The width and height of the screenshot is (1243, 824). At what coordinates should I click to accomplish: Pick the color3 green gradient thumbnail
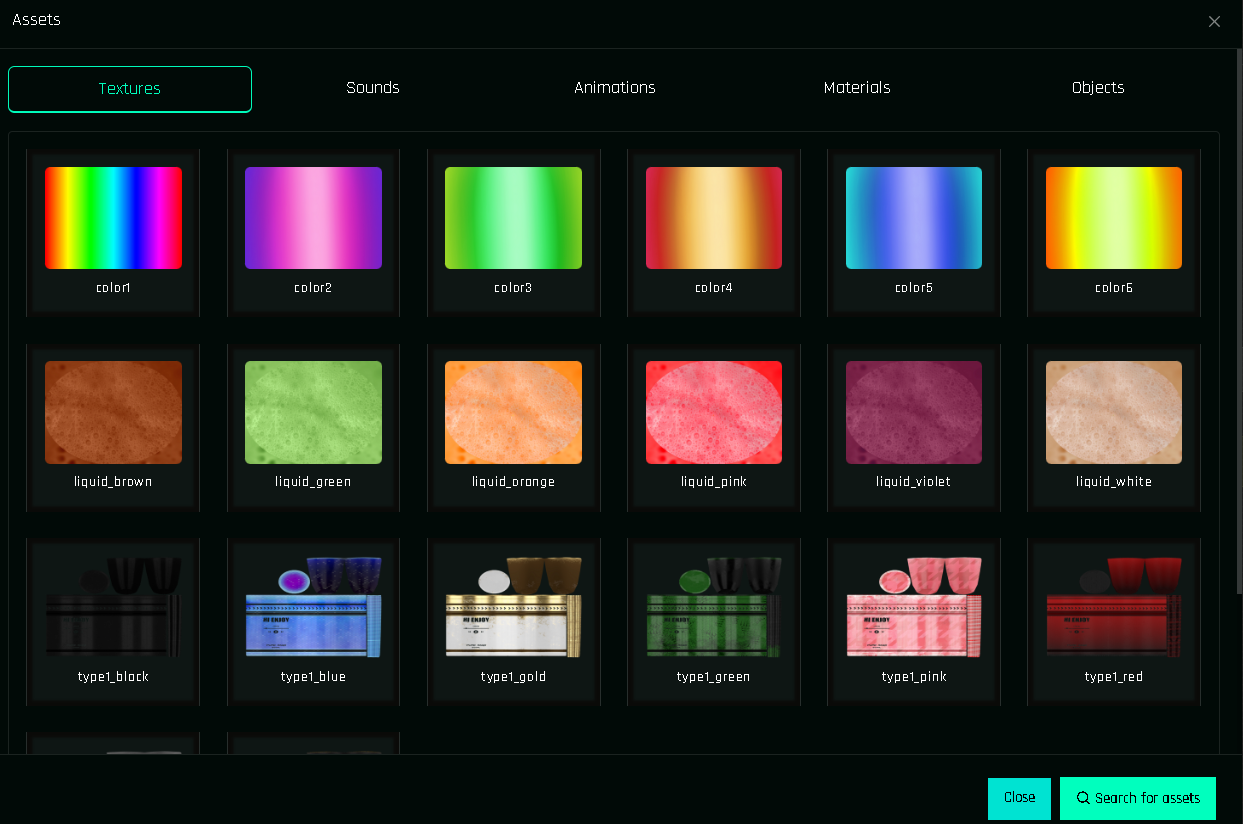point(513,218)
